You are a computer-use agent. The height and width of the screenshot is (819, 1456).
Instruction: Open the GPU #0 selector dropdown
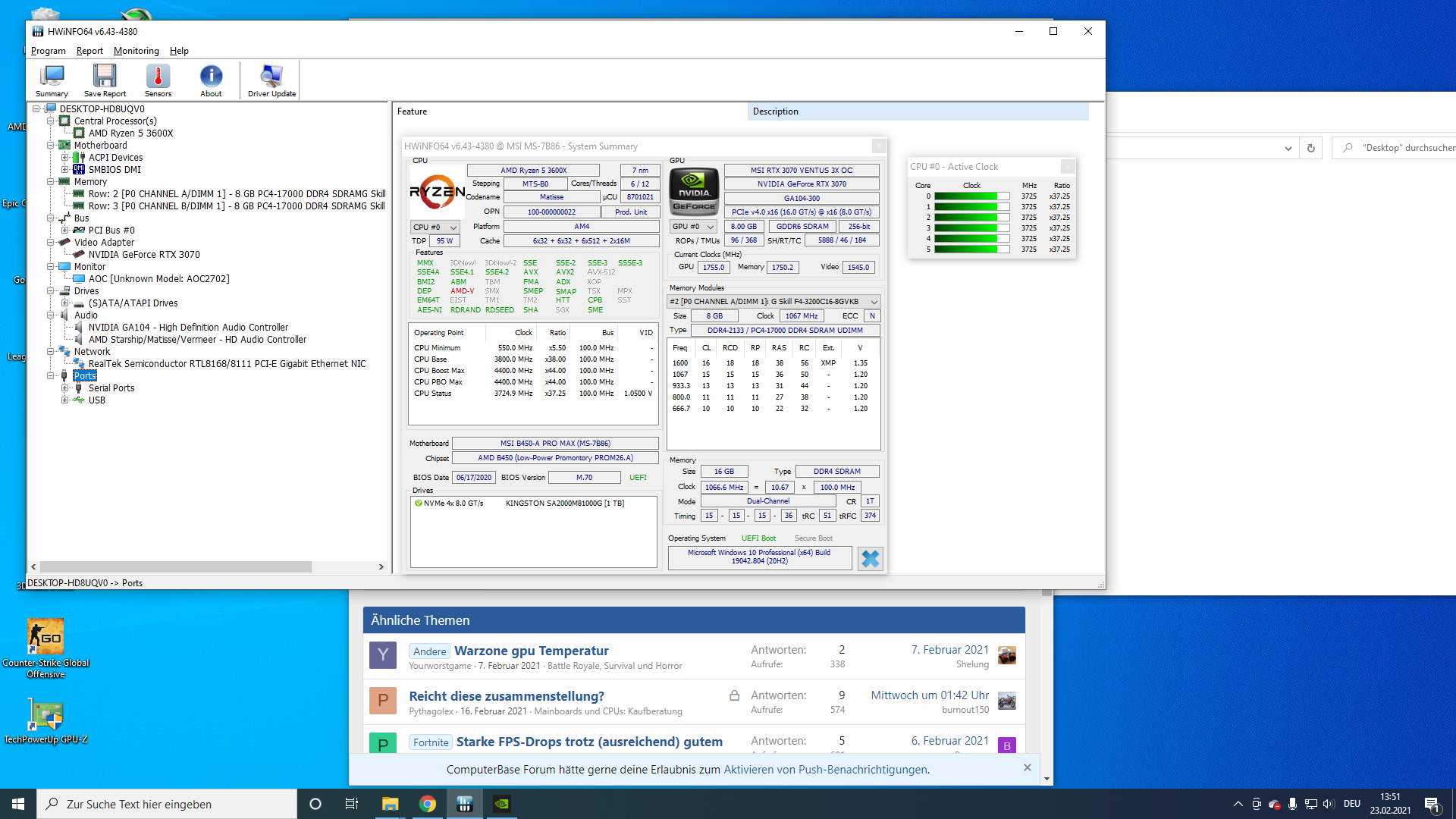(693, 226)
